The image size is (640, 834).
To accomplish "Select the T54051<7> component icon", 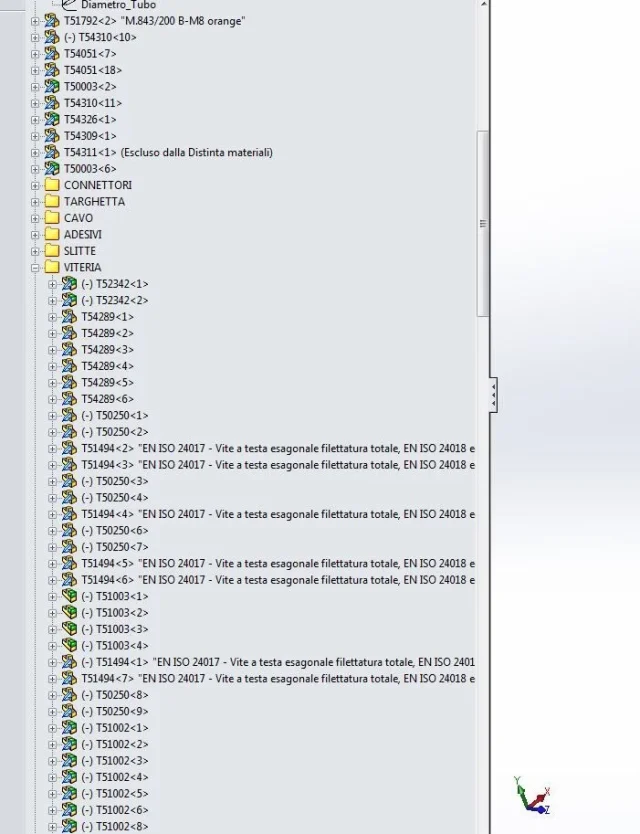I will (x=52, y=54).
